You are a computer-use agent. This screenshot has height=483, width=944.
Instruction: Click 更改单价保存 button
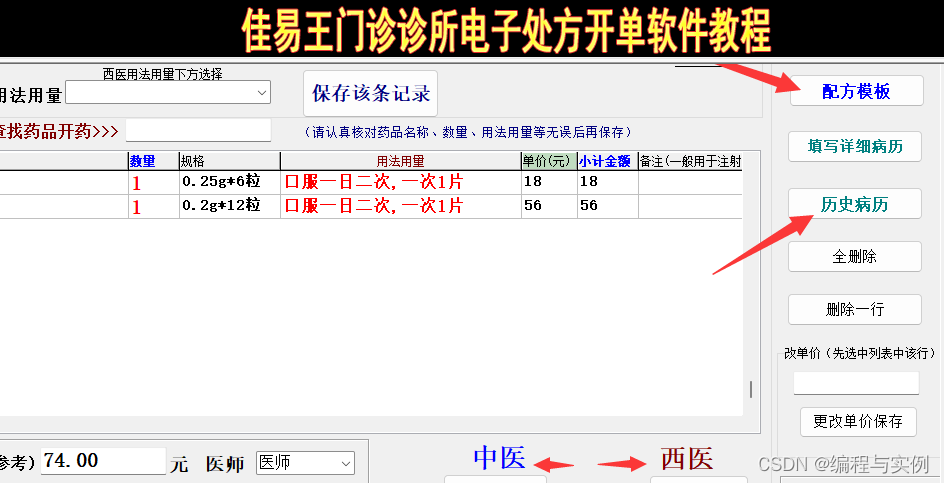pos(858,422)
